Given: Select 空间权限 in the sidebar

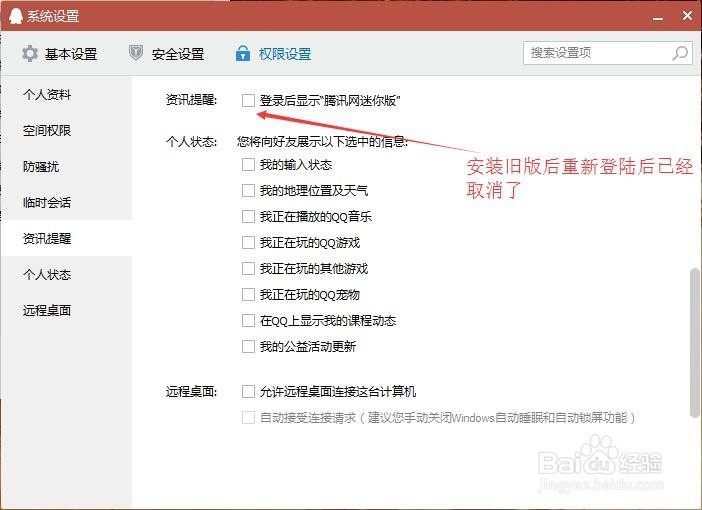Looking at the screenshot, I should (x=67, y=130).
